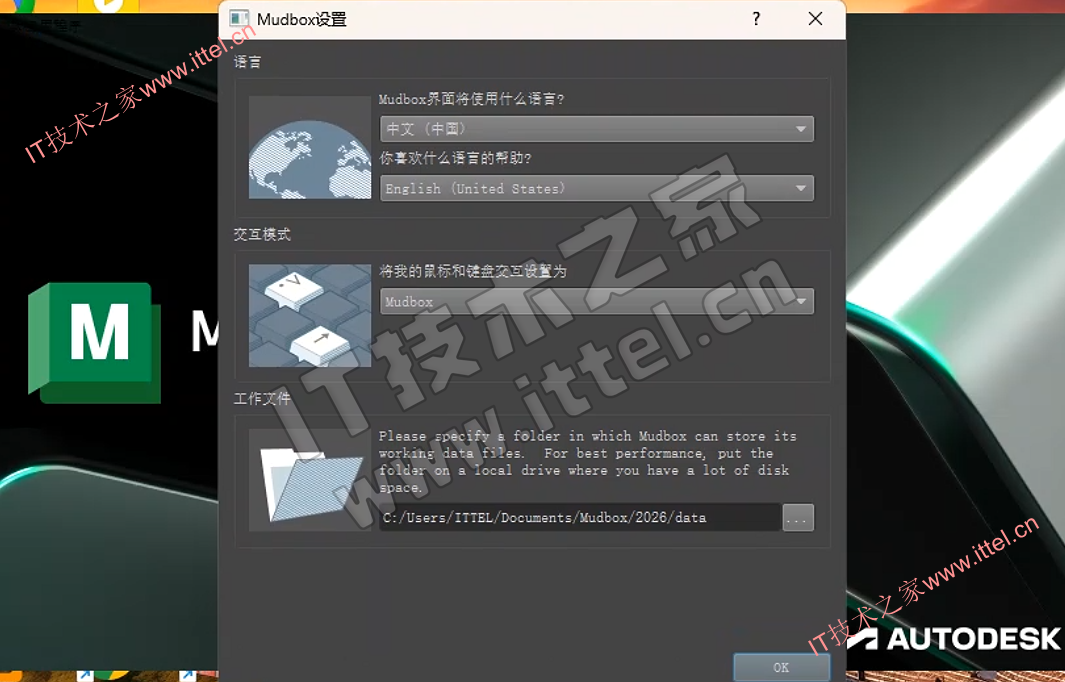This screenshot has height=682, width=1065.
Task: Browse for a working folder with the ... button
Action: [x=798, y=518]
